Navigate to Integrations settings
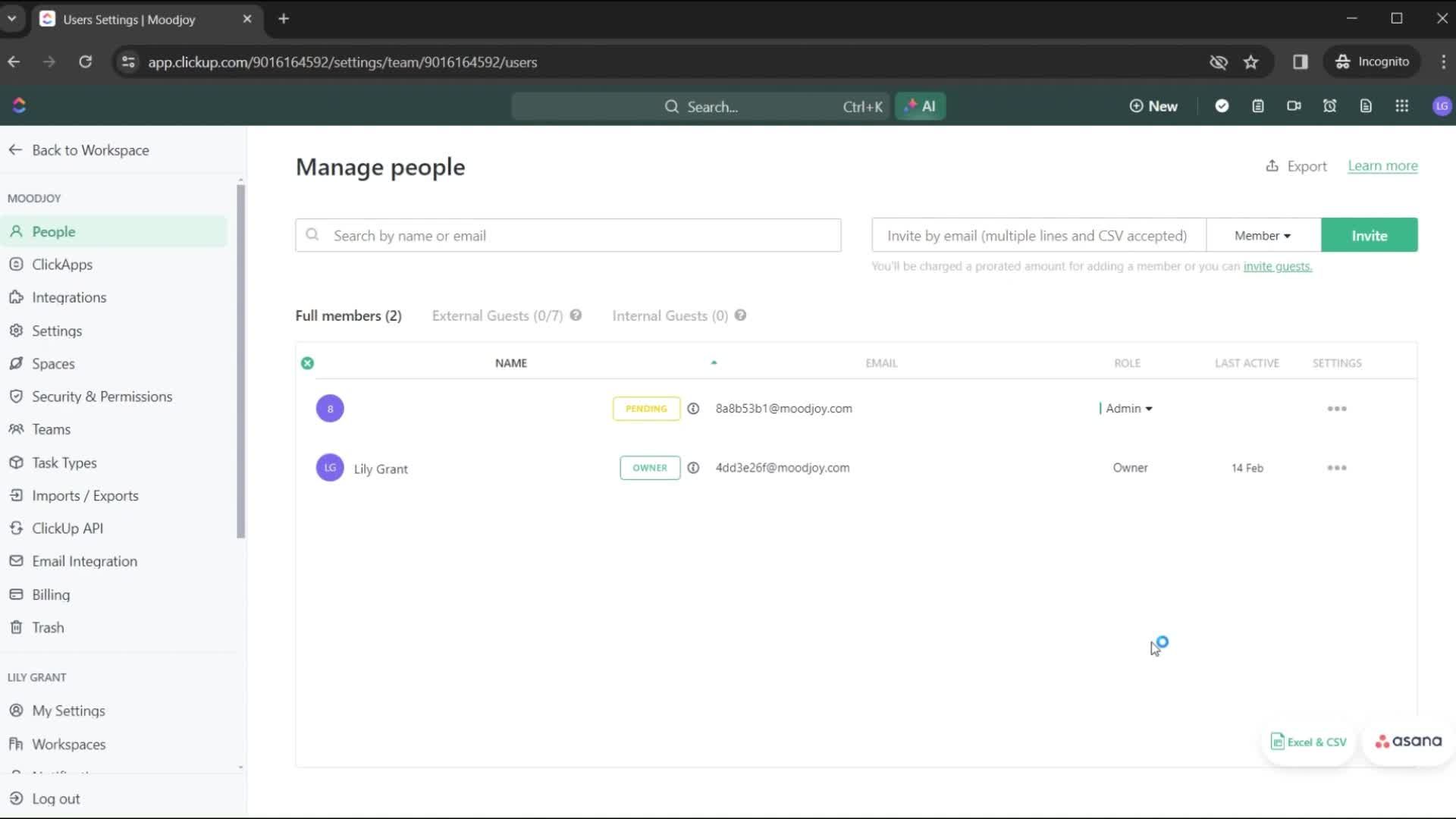This screenshot has width=1456, height=819. pyautogui.click(x=69, y=297)
